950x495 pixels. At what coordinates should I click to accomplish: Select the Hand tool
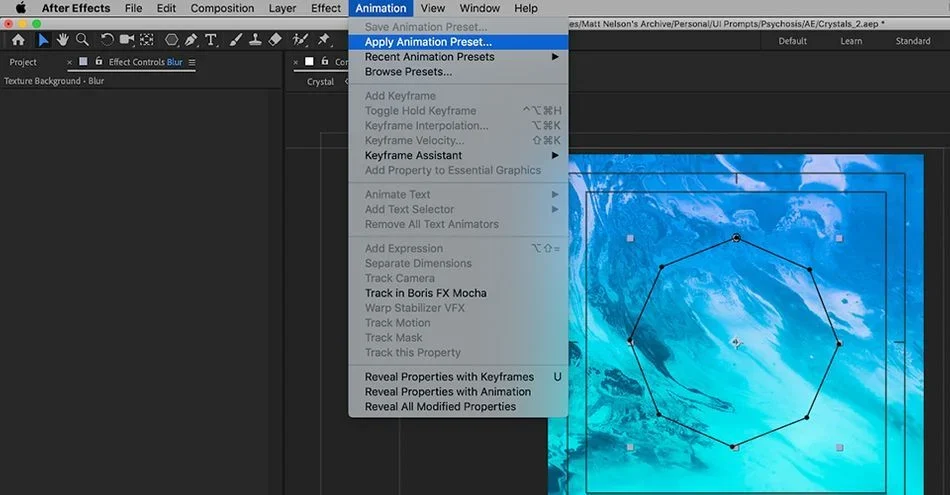tap(62, 40)
